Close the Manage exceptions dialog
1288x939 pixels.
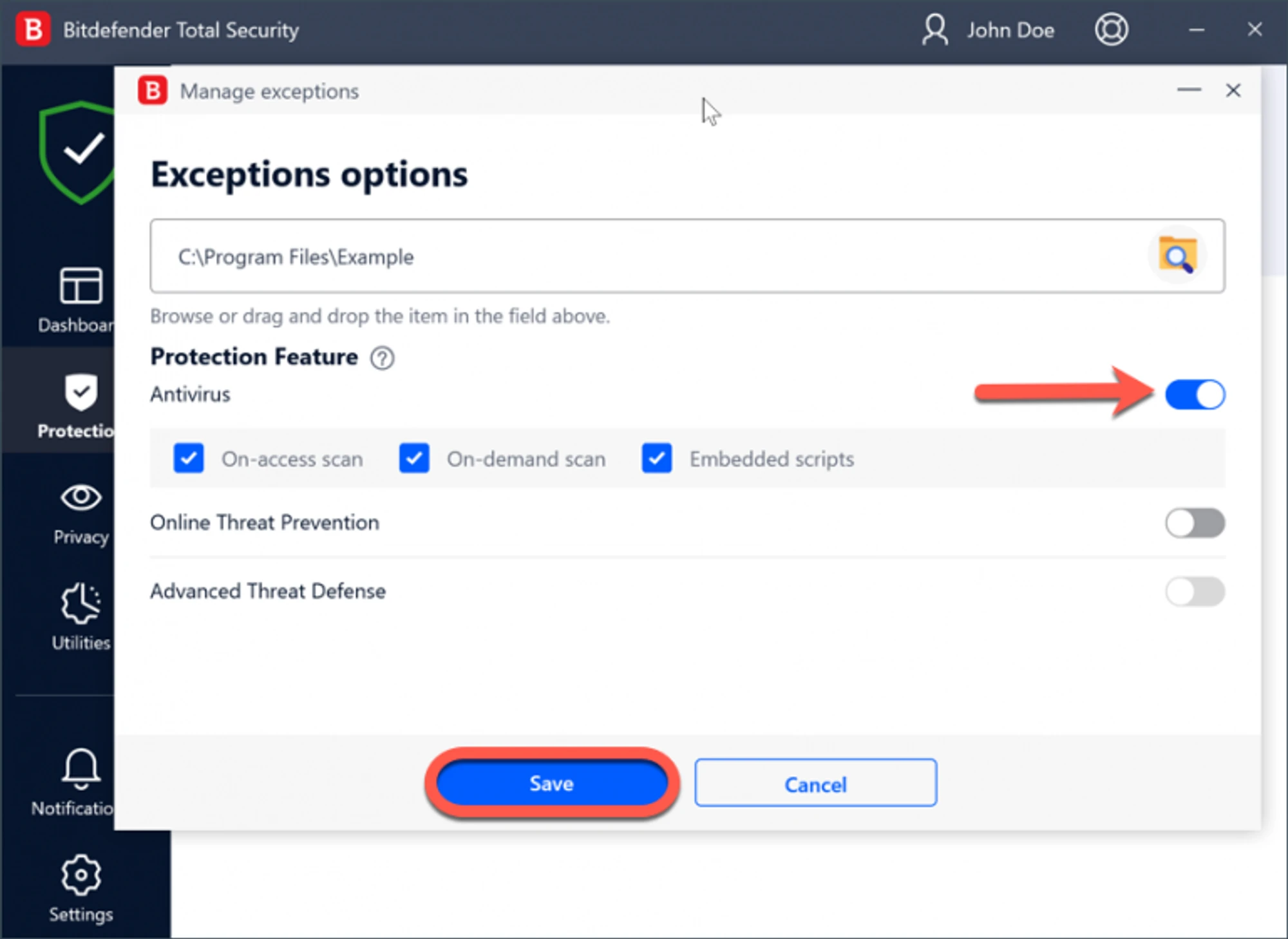[1233, 91]
